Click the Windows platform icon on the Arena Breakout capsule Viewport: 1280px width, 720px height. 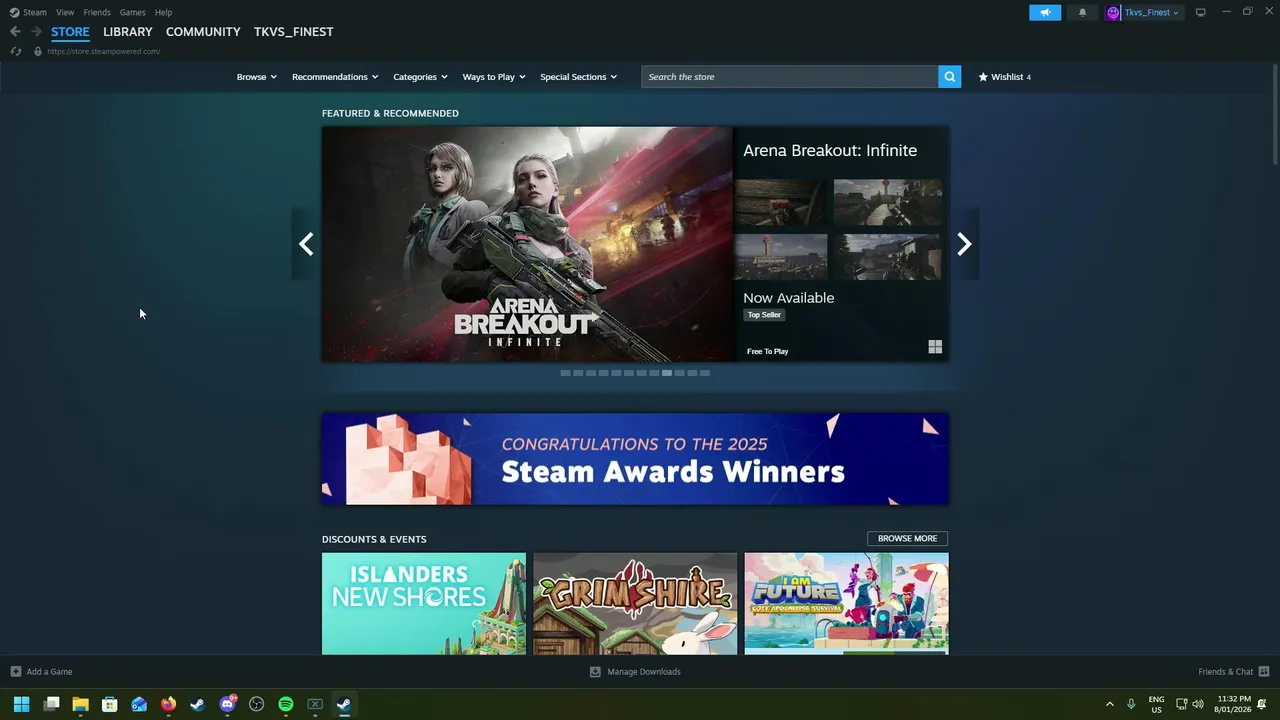pyautogui.click(x=935, y=347)
